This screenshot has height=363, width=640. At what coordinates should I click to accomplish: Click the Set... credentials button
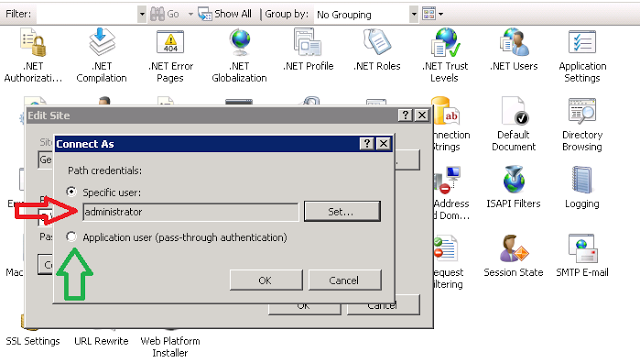tap(342, 212)
